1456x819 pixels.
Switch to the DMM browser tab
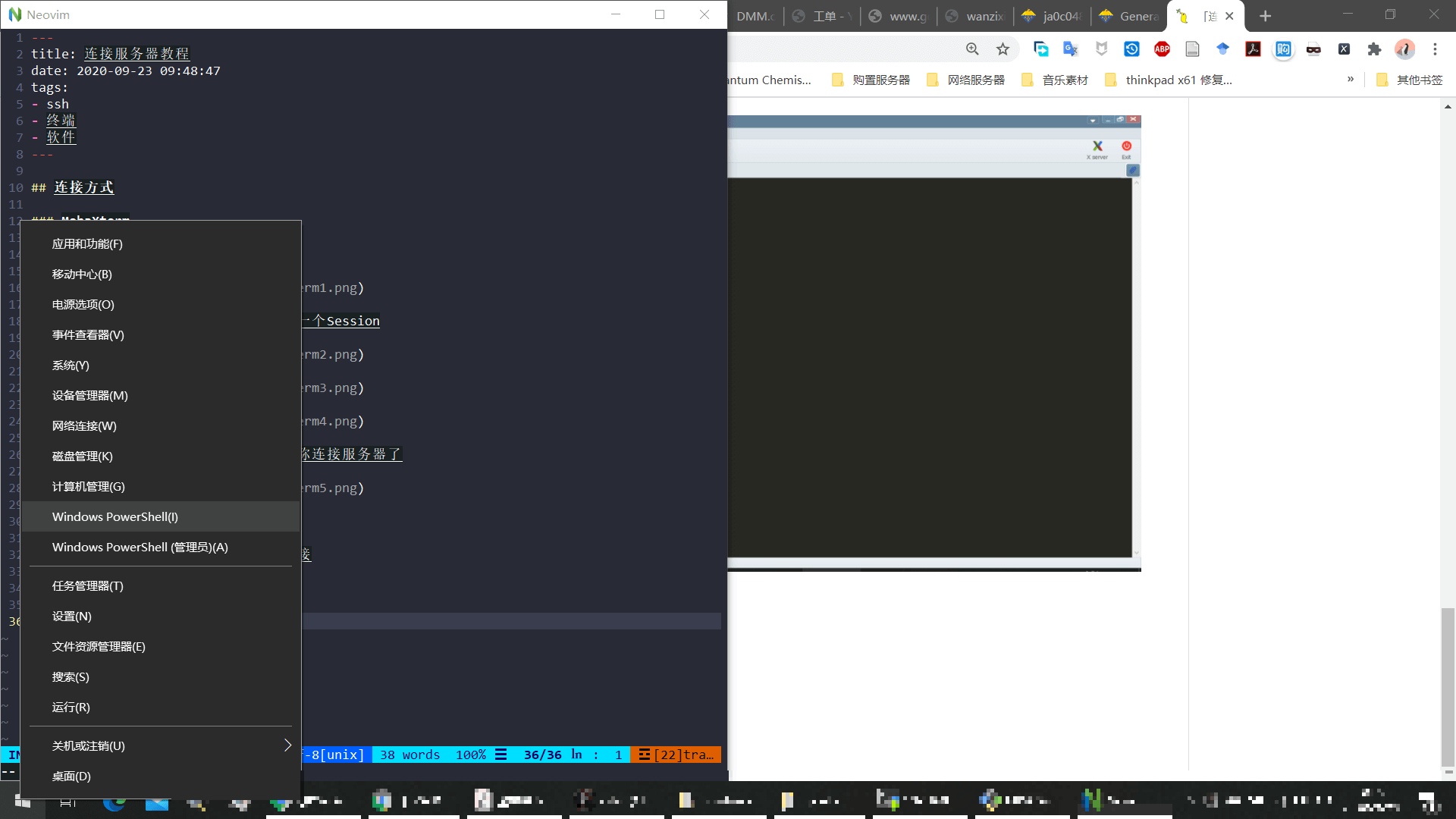(755, 16)
